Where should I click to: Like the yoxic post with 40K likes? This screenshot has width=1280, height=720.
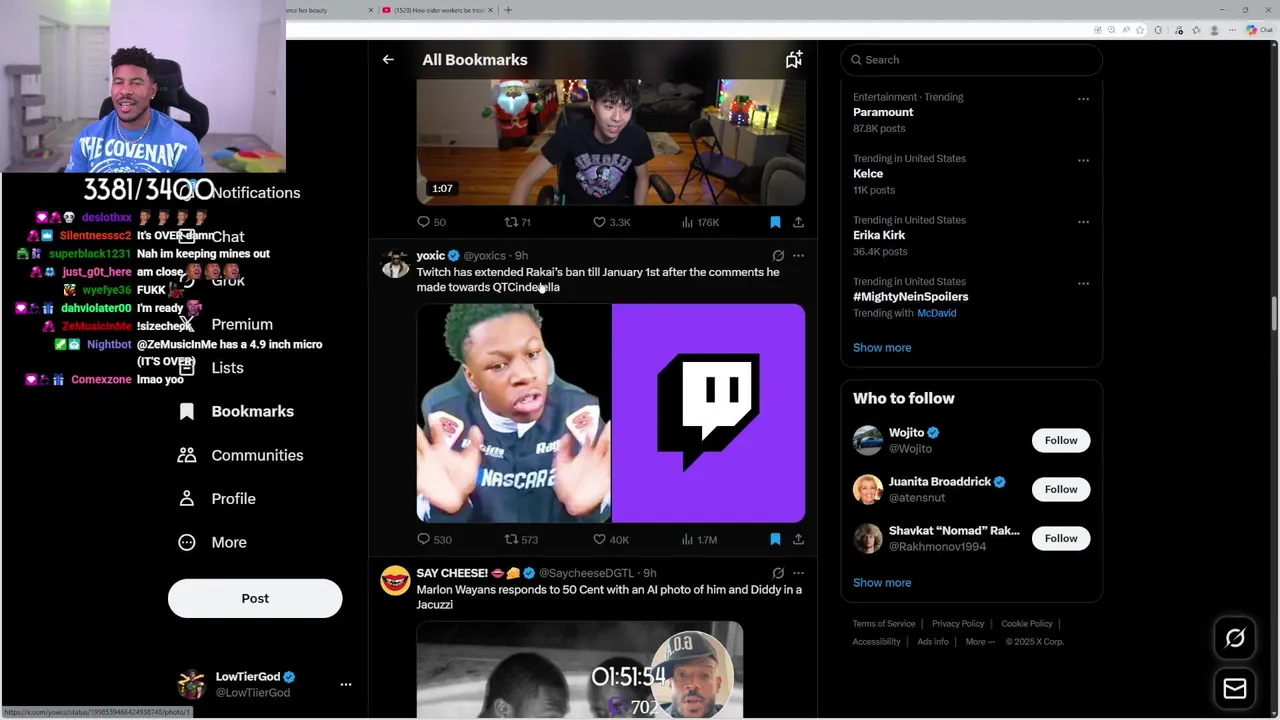coord(610,539)
